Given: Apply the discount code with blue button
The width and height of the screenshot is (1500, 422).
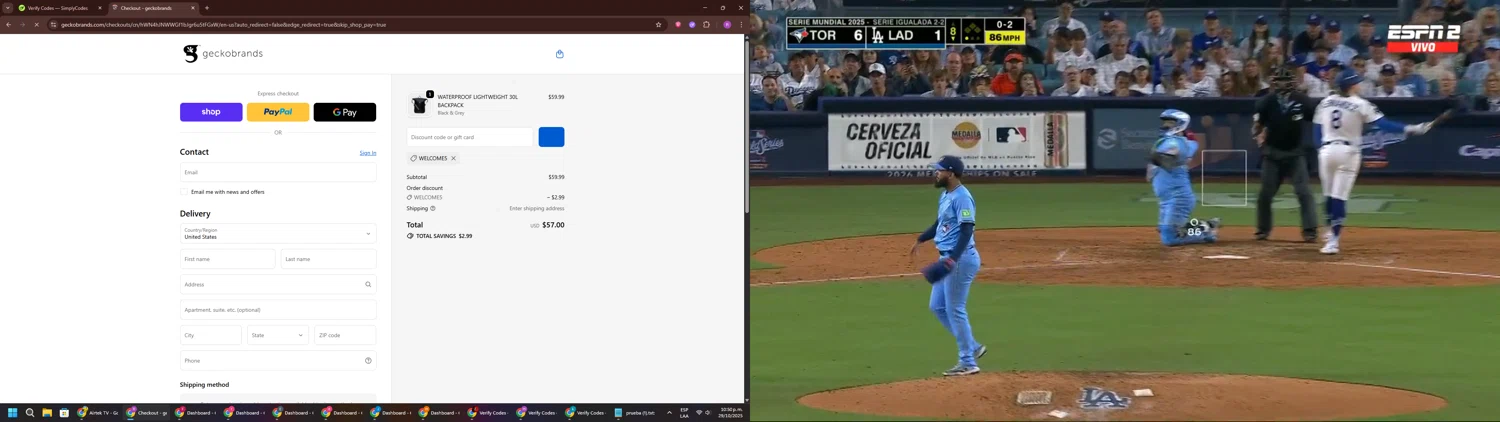Looking at the screenshot, I should point(551,137).
